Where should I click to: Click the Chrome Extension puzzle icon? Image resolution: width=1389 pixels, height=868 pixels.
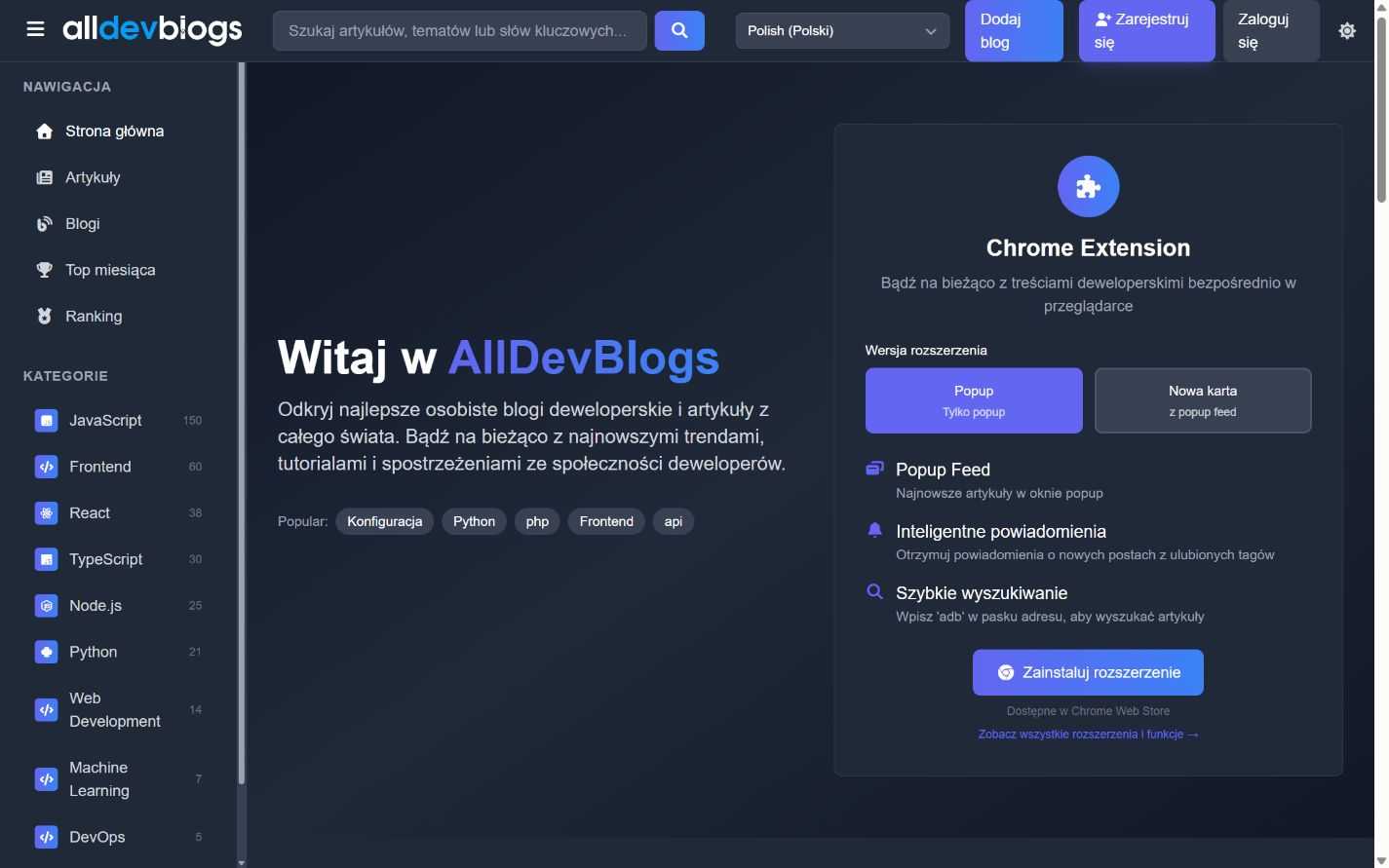coord(1088,187)
